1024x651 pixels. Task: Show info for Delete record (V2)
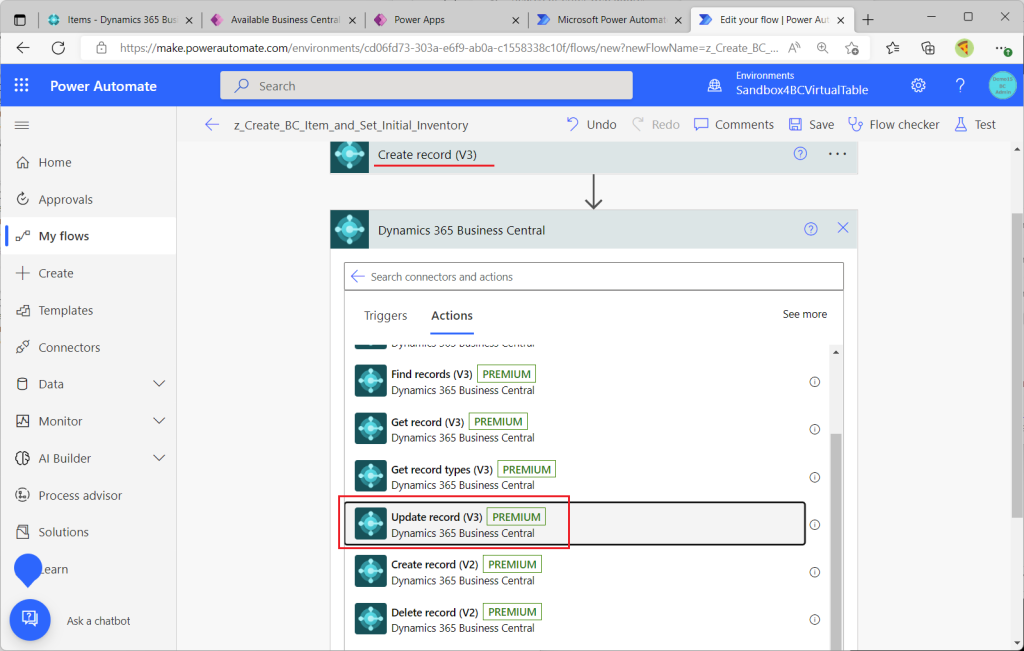[814, 620]
